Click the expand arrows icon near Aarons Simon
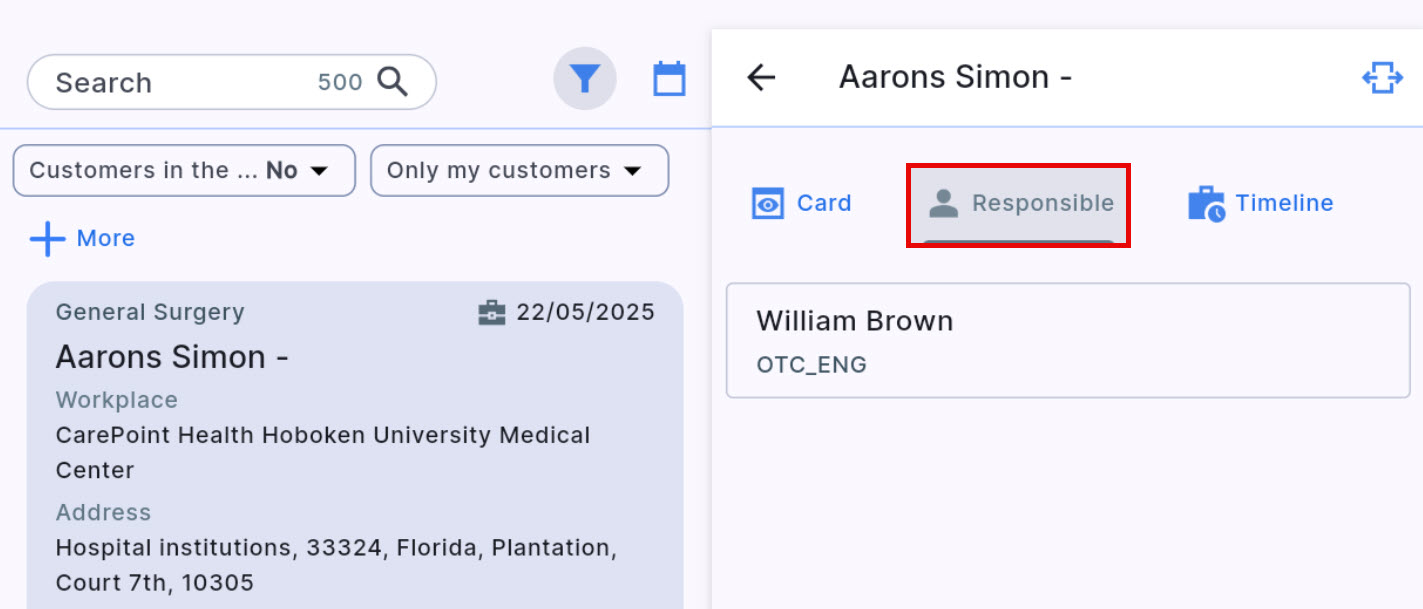The height and width of the screenshot is (609, 1423). click(1382, 76)
